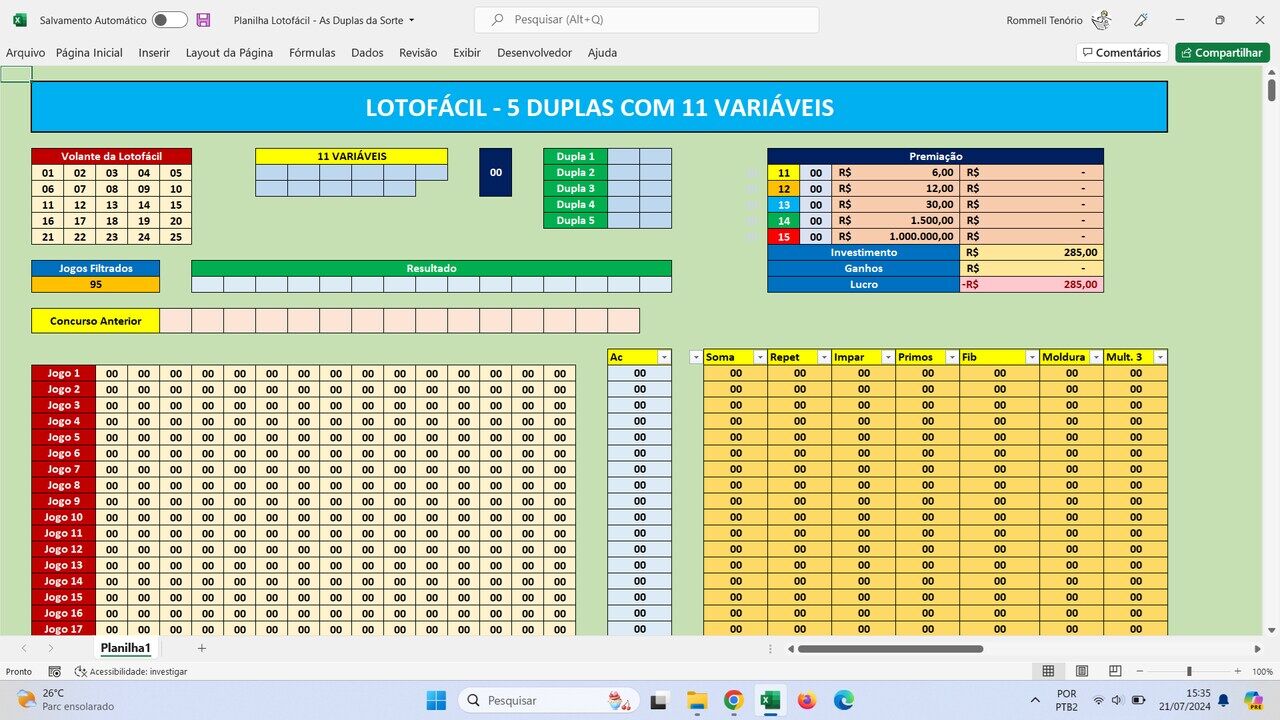This screenshot has width=1280, height=720.
Task: Show hidden system tray icons chevron
Action: pos(1035,700)
